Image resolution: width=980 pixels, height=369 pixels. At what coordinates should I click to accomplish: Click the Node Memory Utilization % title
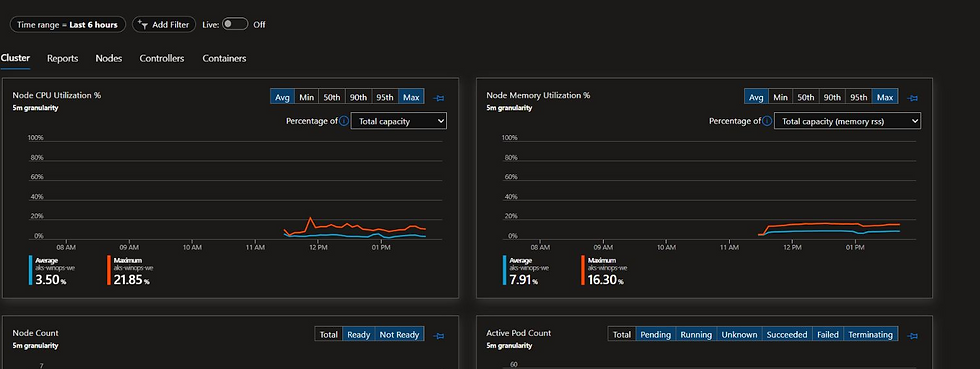coord(538,95)
